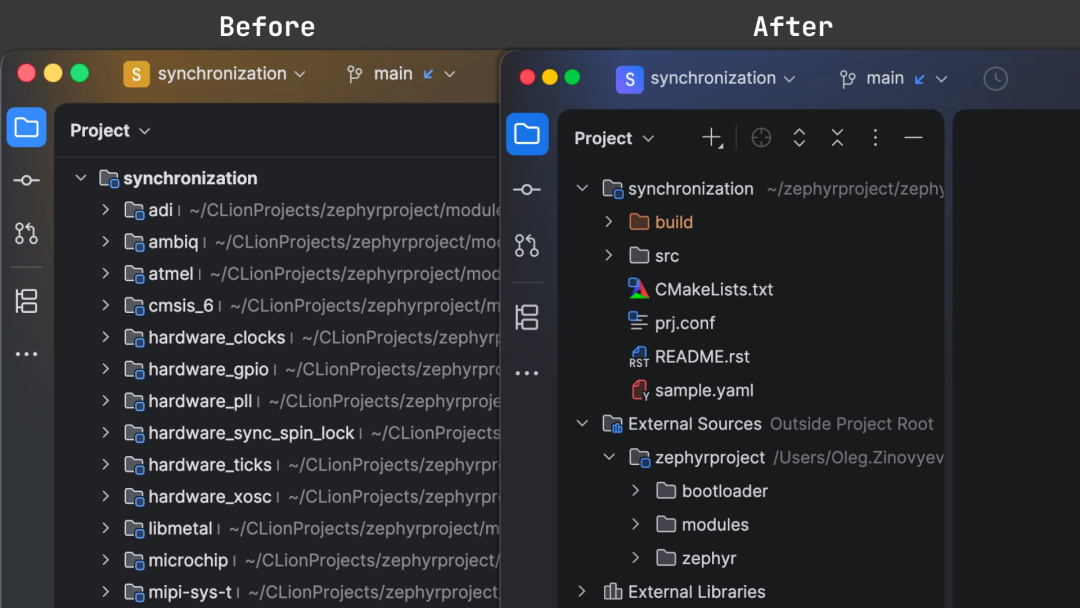Select the modules folder in the After window
Screen dimensions: 1080x608
pyautogui.click(x=702, y=525)
